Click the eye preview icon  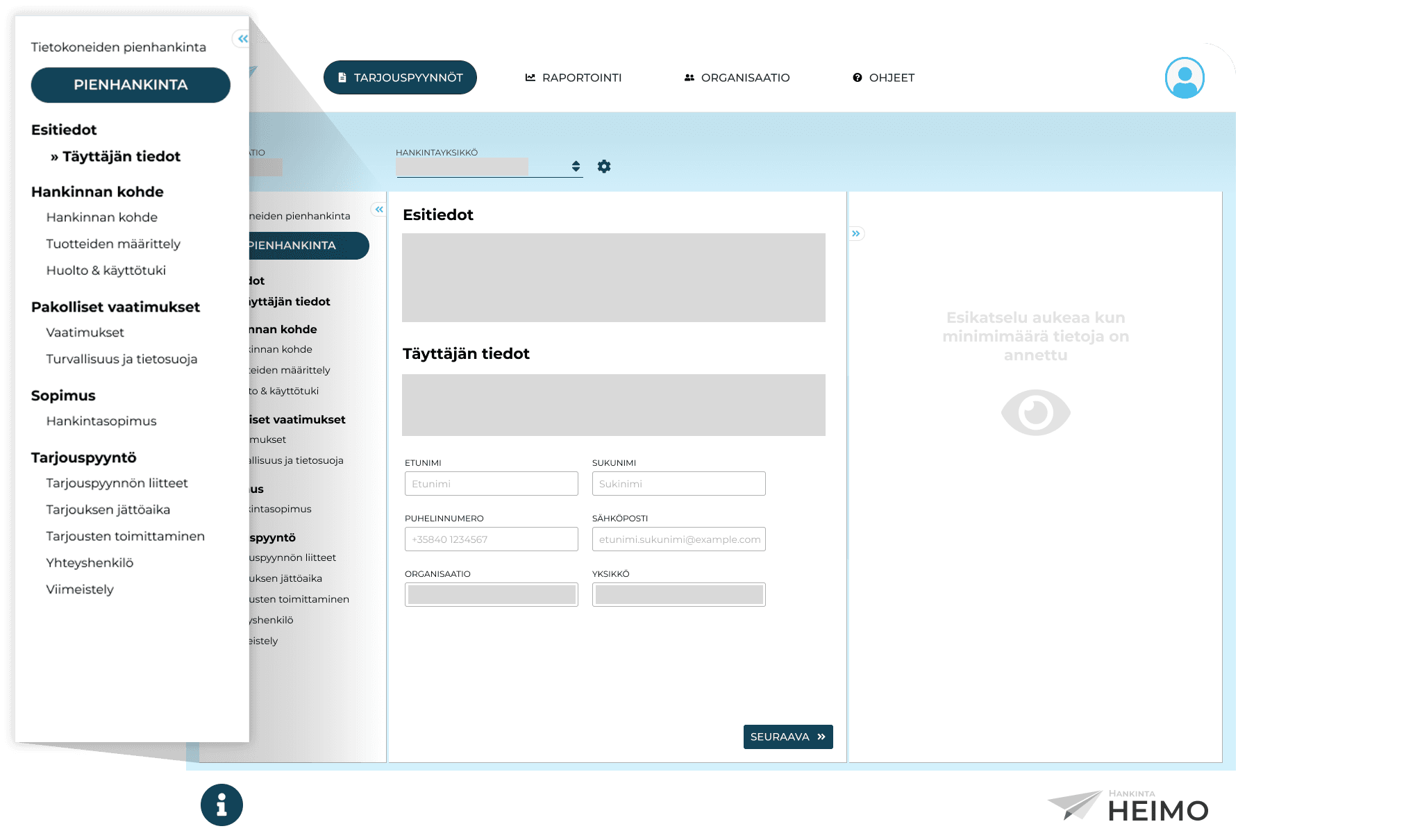pos(1035,412)
